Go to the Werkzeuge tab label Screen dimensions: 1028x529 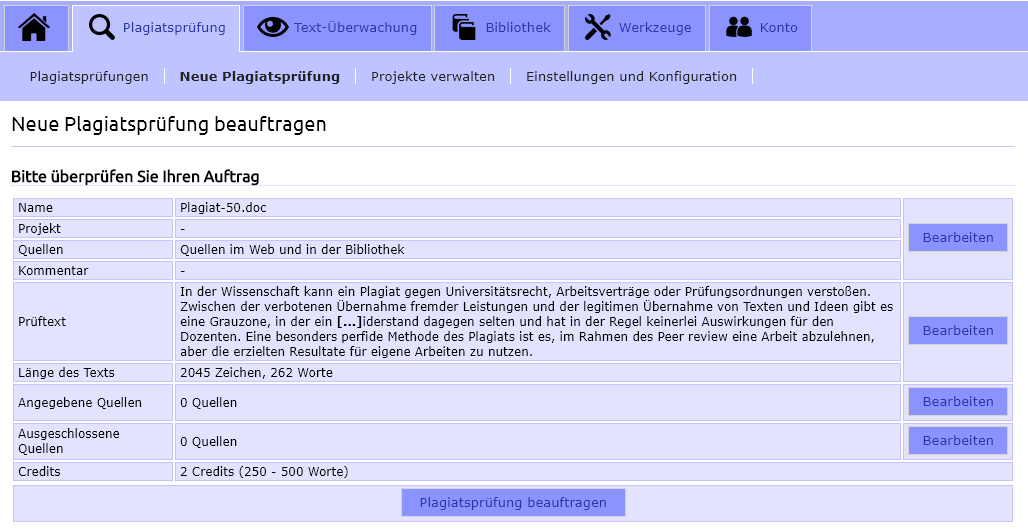655,28
